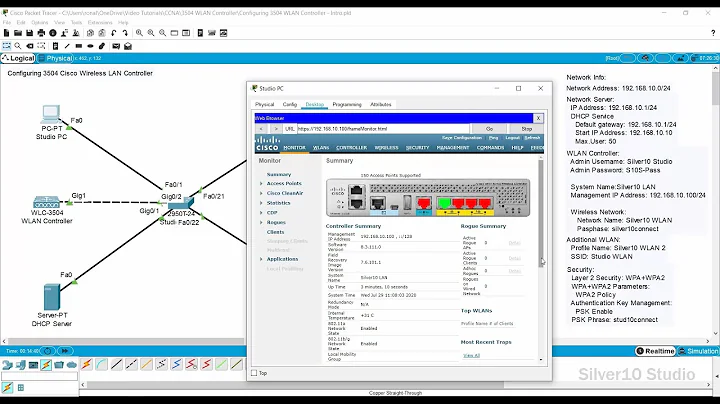Click the WLC-3504 WLAN Controller device
Viewport: 720px width, 404px height.
(46, 202)
